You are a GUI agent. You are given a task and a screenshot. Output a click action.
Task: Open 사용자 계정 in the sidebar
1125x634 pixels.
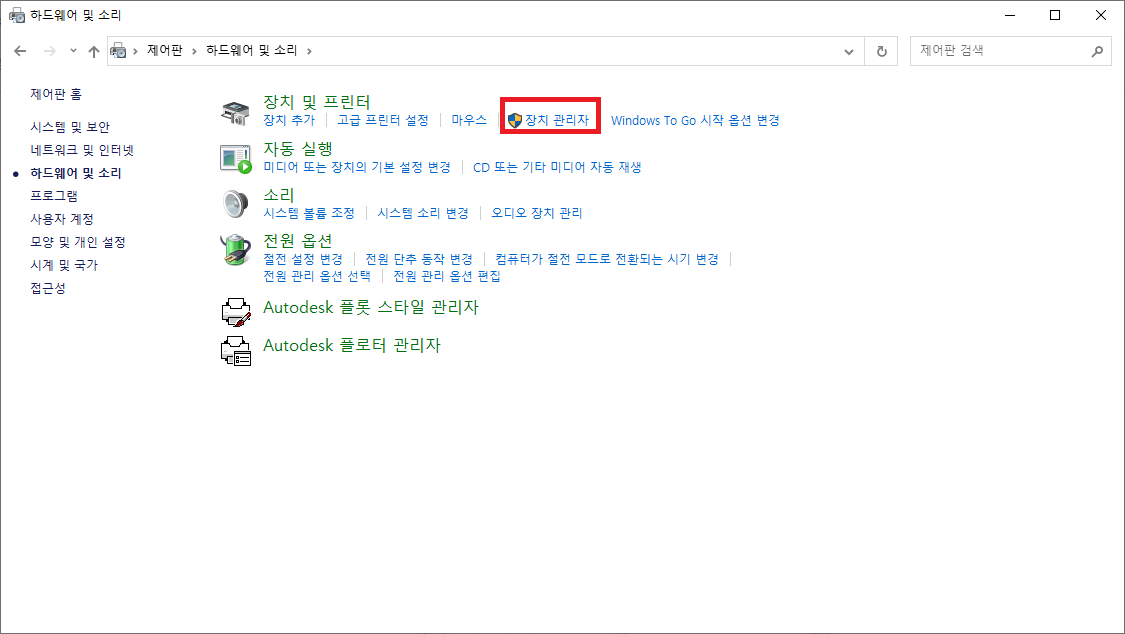(x=62, y=219)
